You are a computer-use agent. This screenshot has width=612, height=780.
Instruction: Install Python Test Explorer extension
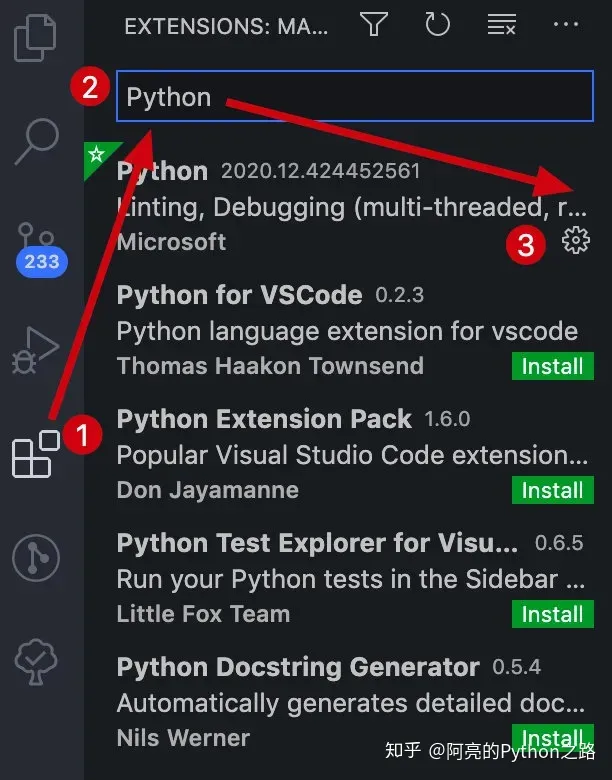point(552,614)
